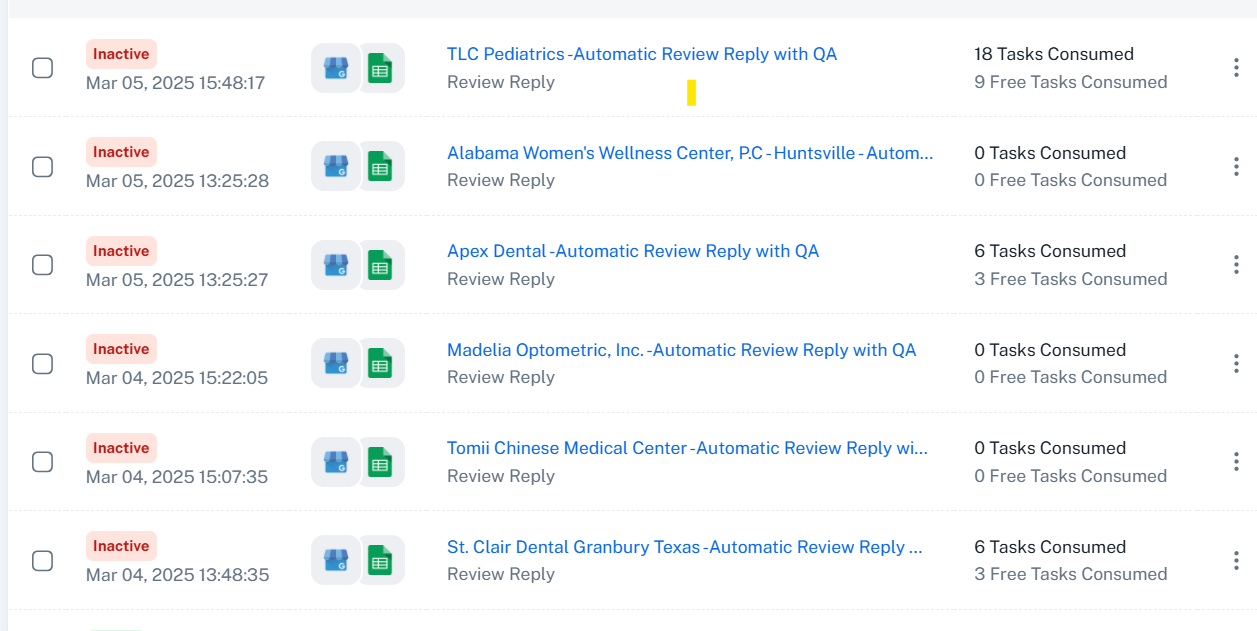1257x631 pixels.
Task: Tick checkbox for St. Clair Dental Granbury row
Action: tap(42, 560)
